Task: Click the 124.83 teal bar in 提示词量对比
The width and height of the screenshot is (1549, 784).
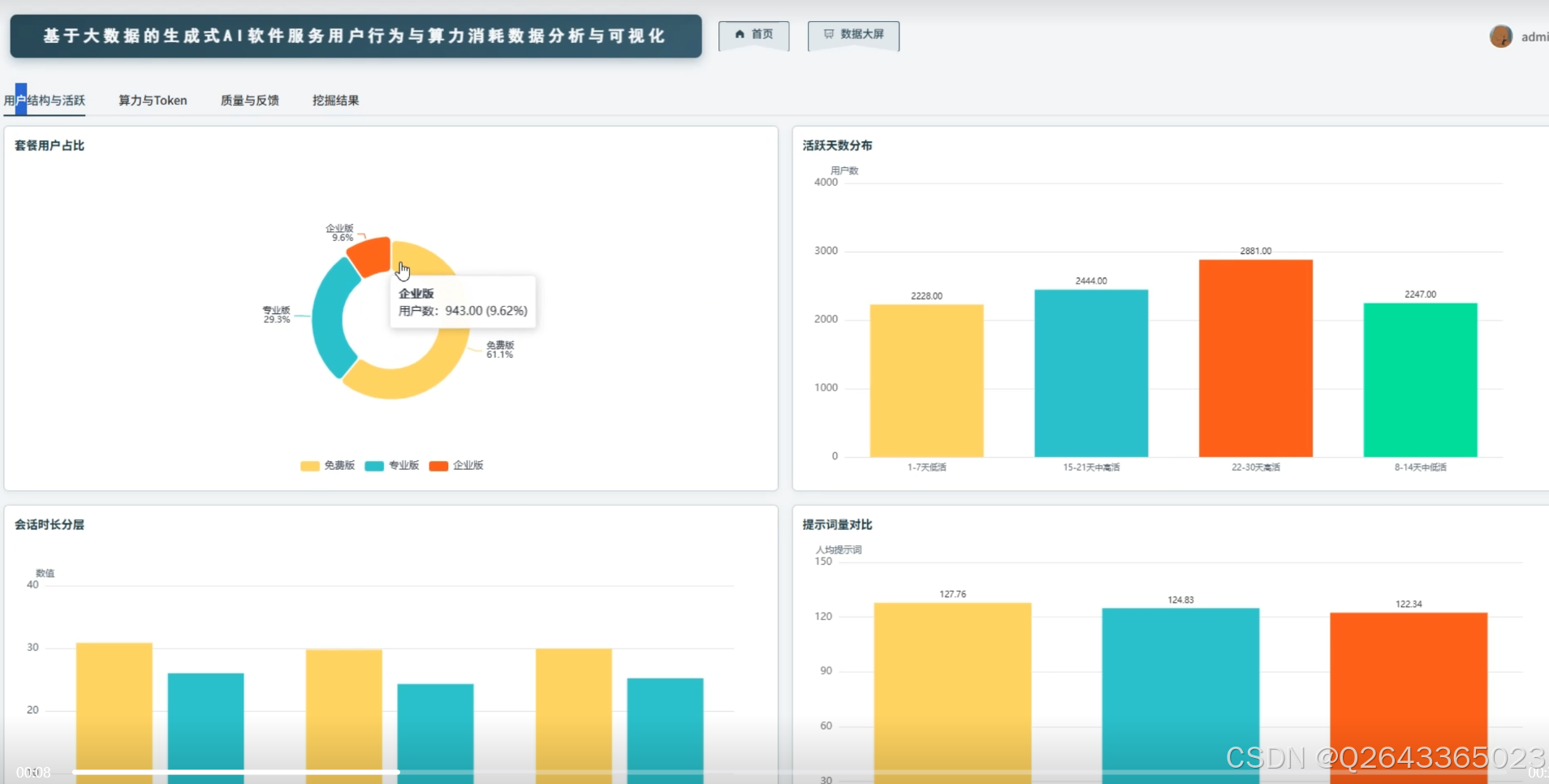Action: 1180,696
